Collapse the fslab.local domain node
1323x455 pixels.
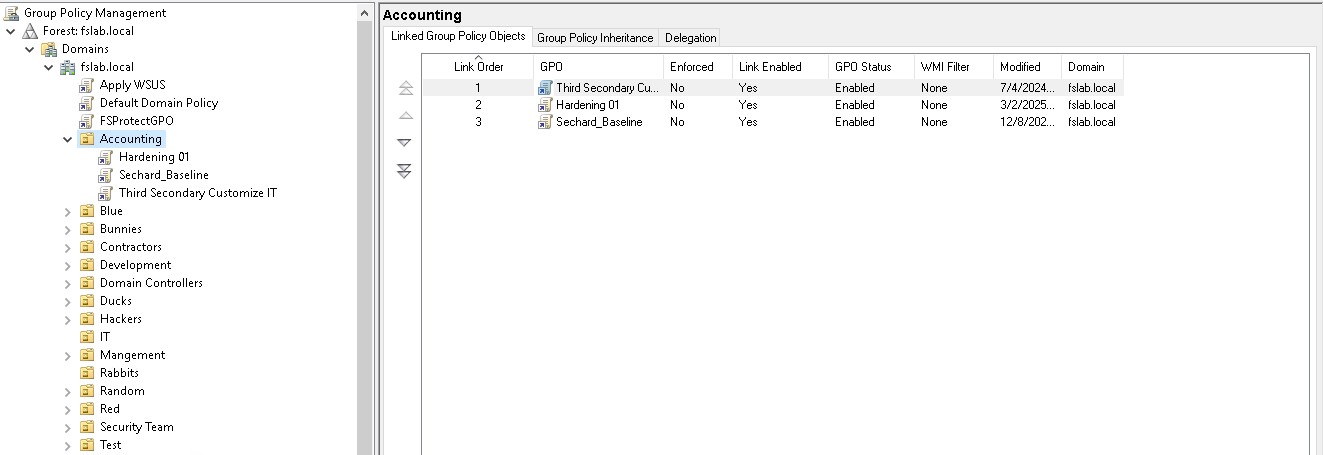click(x=49, y=67)
